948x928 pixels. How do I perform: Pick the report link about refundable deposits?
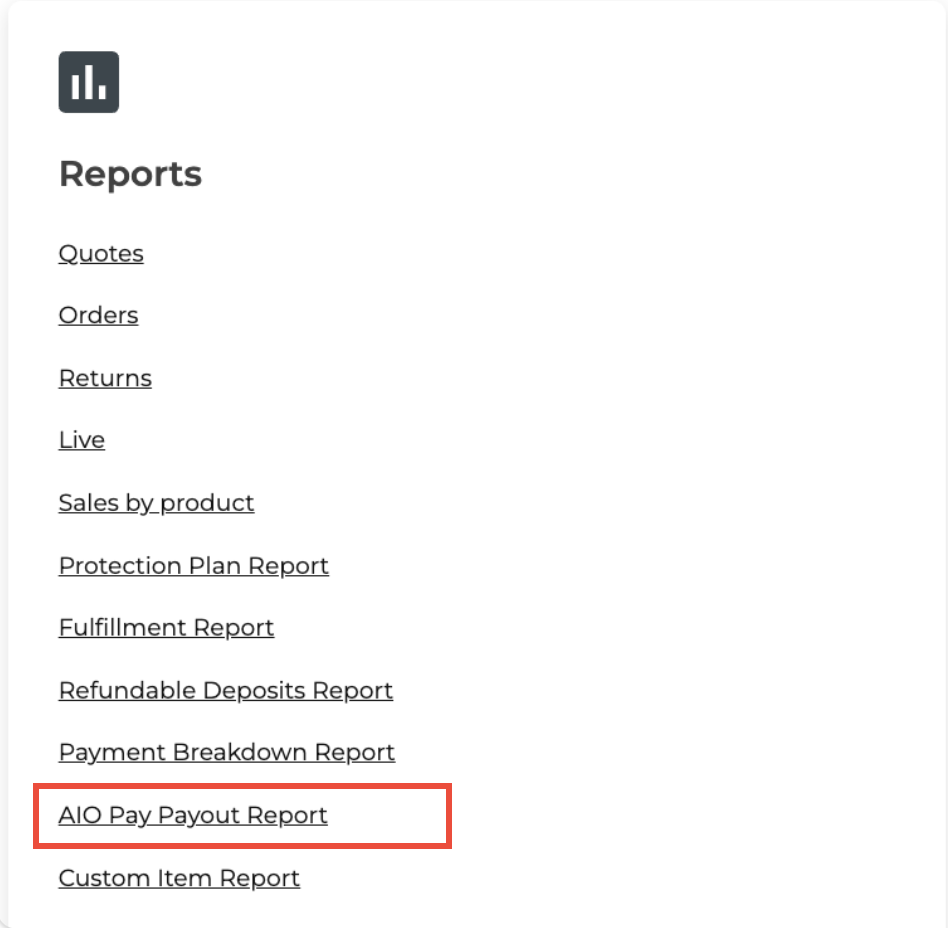(225, 691)
